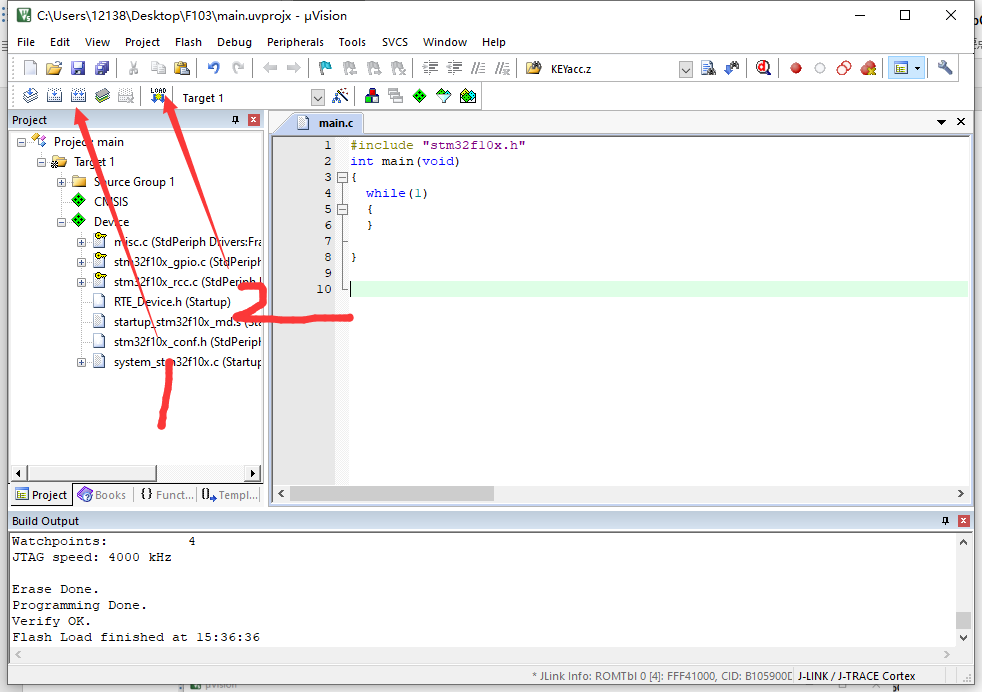Open Options for Target magic wand icon
This screenshot has width=982, height=692.
(341, 97)
